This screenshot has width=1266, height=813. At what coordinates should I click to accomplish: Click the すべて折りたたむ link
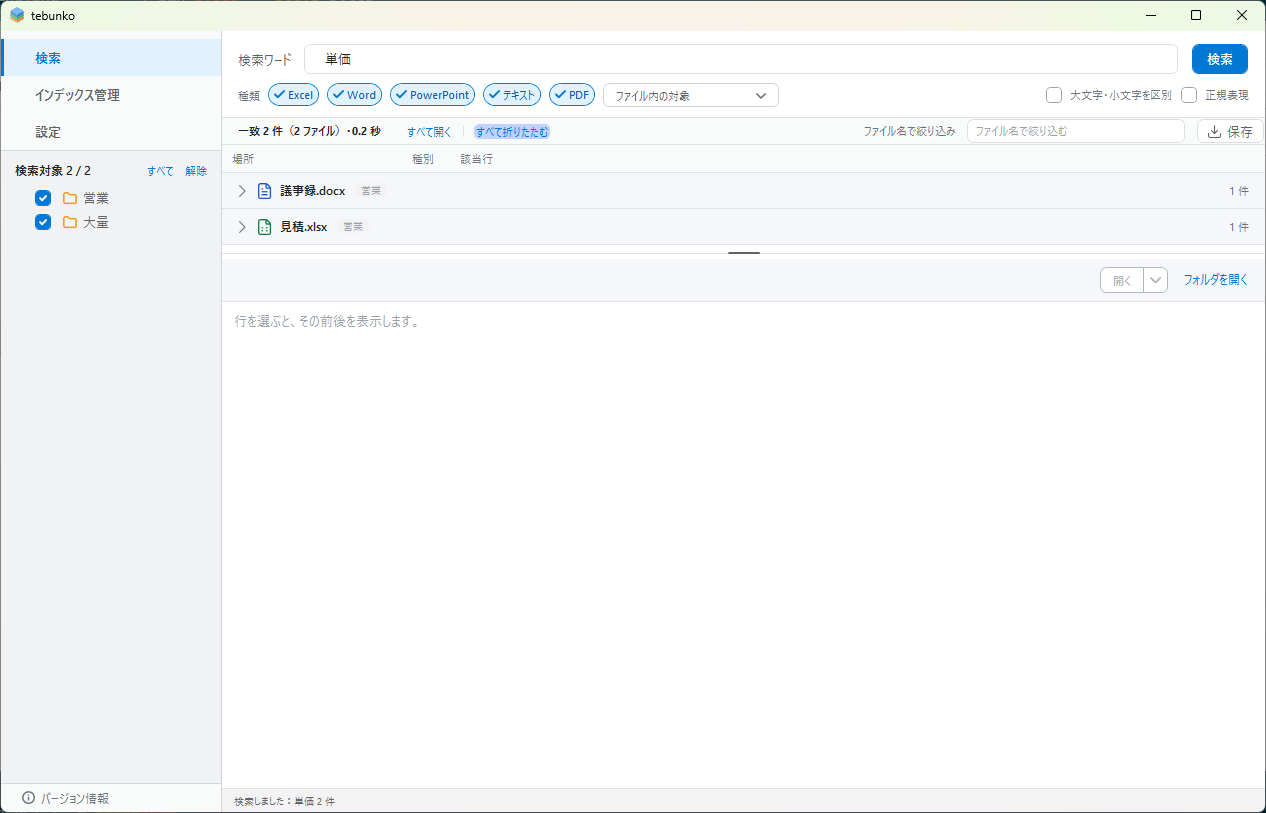pyautogui.click(x=512, y=131)
